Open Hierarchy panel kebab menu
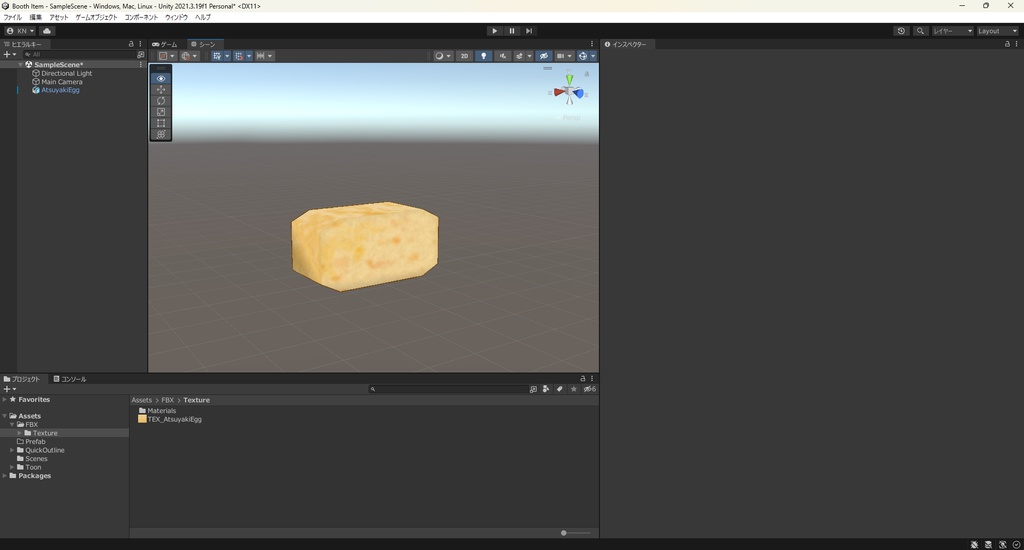 140,44
